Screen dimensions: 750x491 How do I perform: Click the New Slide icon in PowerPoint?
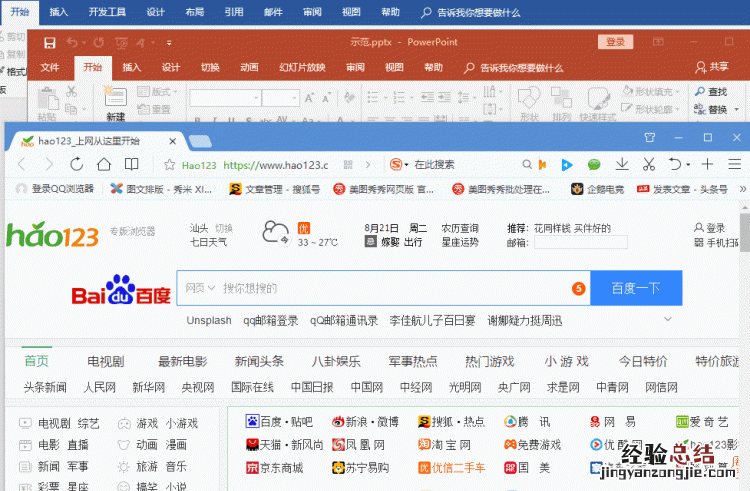pyautogui.click(x=115, y=95)
